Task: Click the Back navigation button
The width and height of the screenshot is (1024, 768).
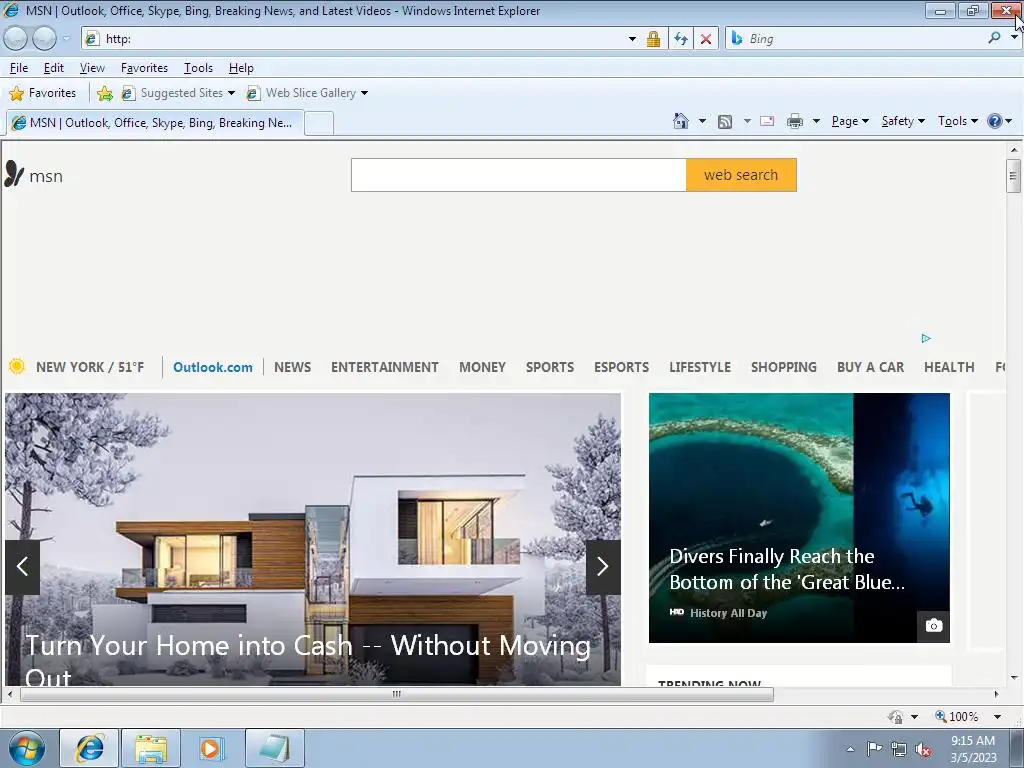Action: (16, 39)
